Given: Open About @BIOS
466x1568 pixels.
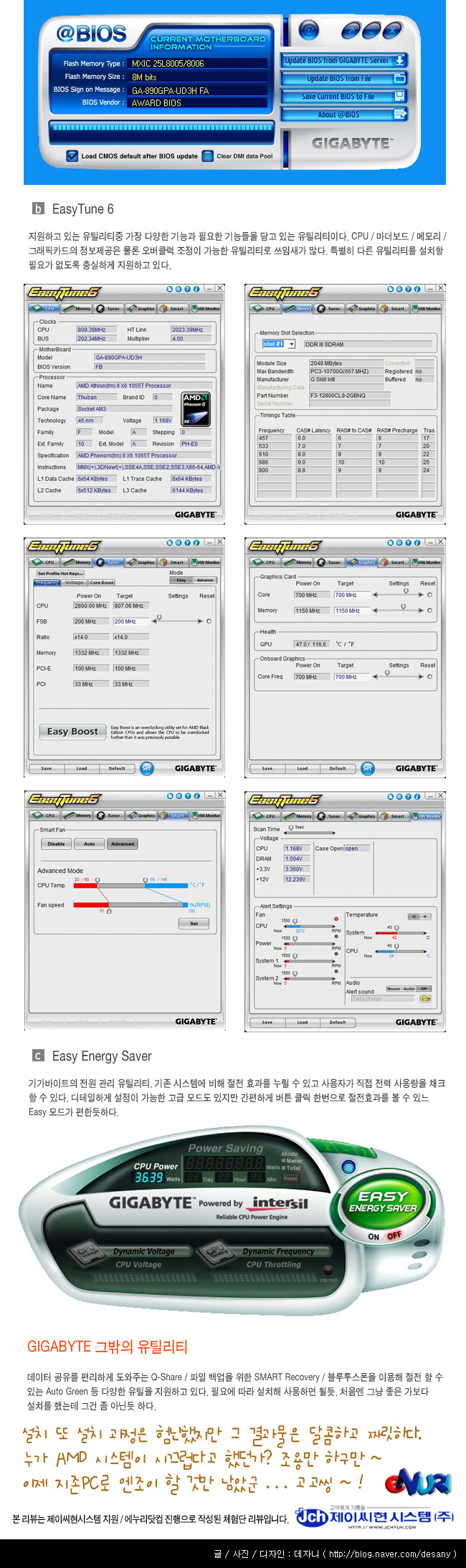Looking at the screenshot, I should [343, 114].
